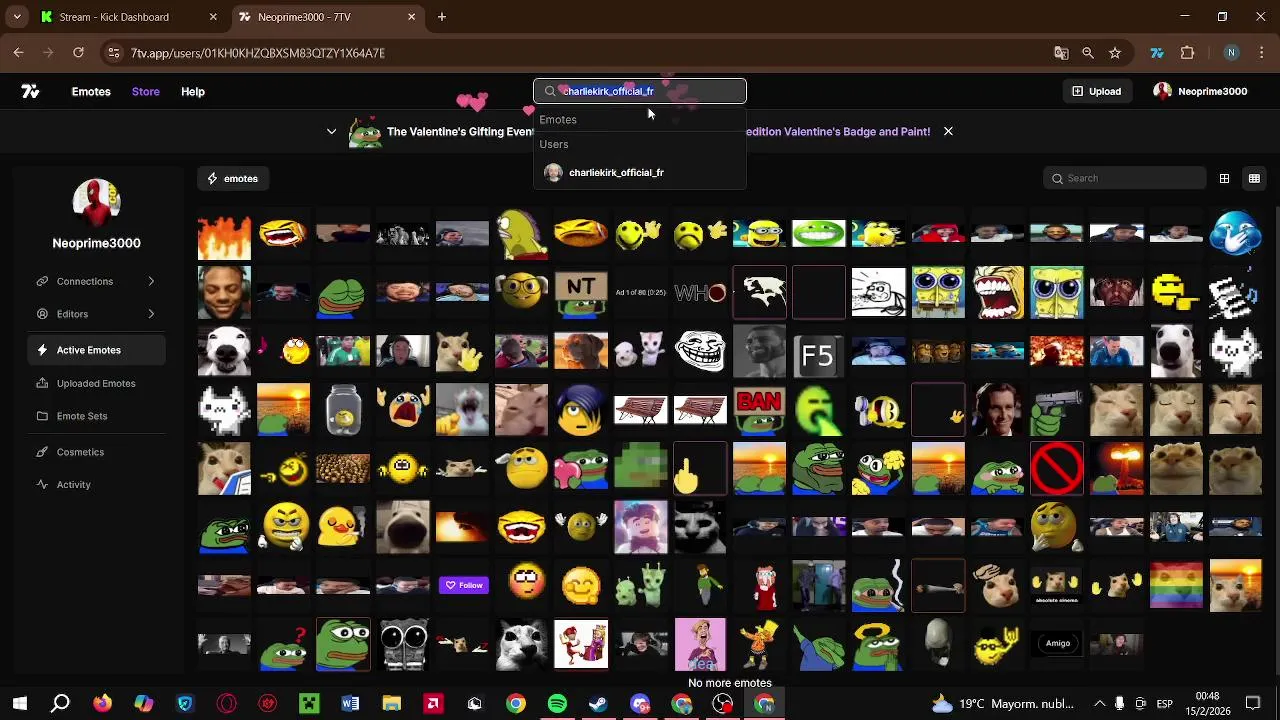The image size is (1280, 720).
Task: Open Uploaded Emotes in the sidebar
Action: point(96,383)
